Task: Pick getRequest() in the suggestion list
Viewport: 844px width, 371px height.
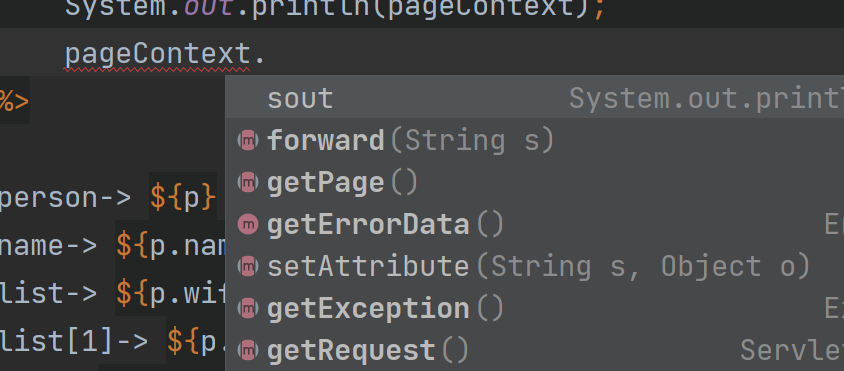Action: (534, 350)
